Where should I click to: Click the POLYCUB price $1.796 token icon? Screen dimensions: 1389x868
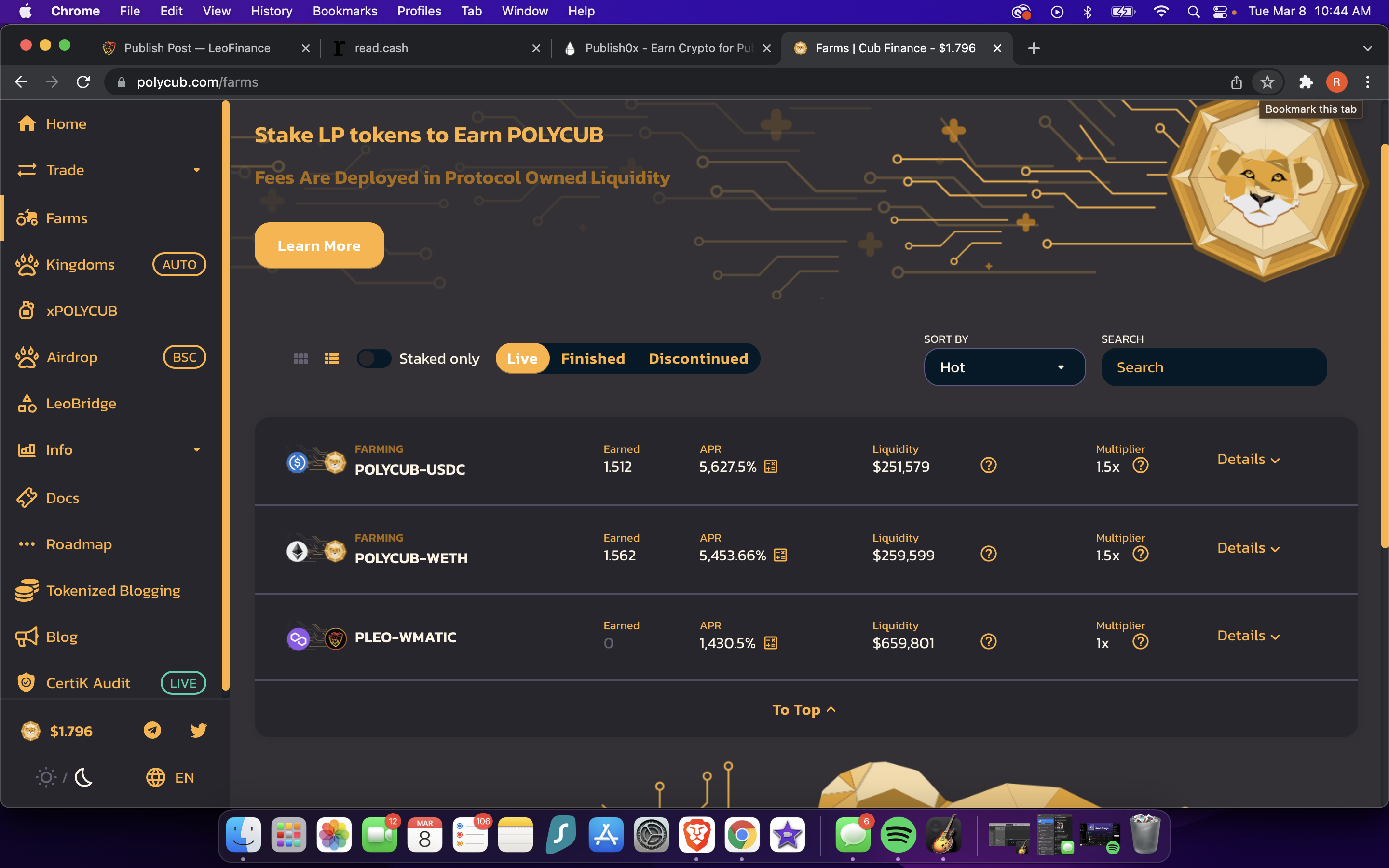coord(30,731)
